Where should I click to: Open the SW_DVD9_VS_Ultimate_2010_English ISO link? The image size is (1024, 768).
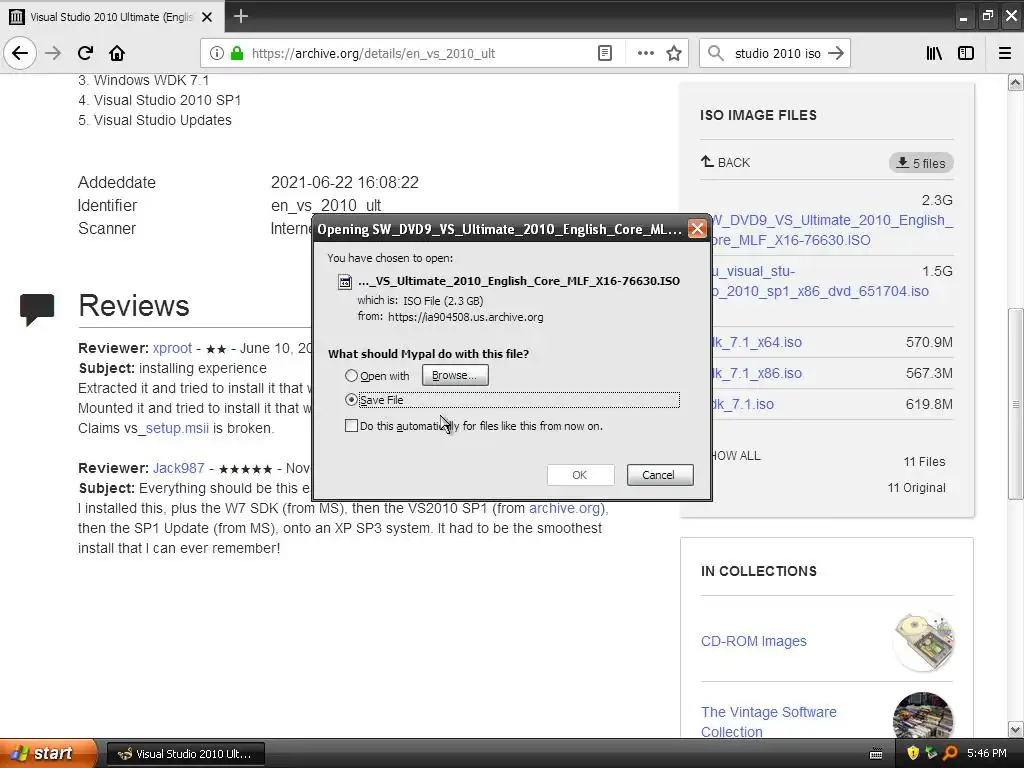832,230
